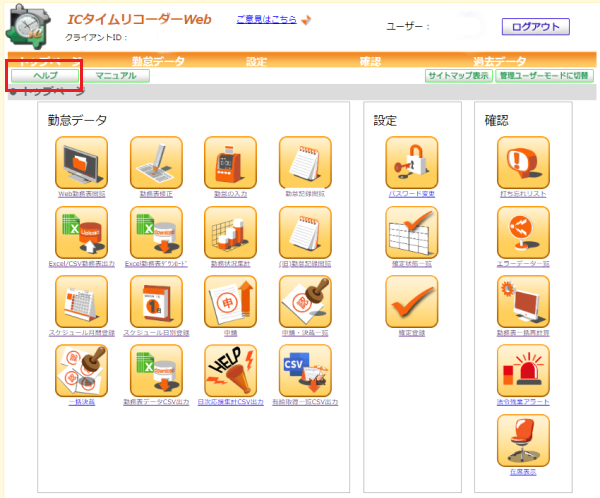Click the ICタイムリコーダーWeb title text
600x498 pixels.
(139, 19)
